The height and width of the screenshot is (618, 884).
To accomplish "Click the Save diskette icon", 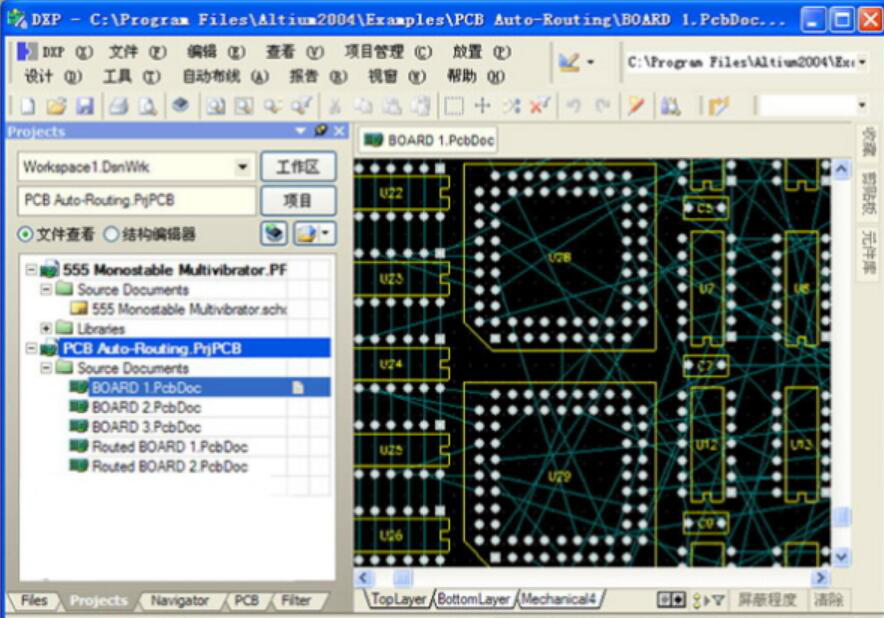I will tap(85, 105).
